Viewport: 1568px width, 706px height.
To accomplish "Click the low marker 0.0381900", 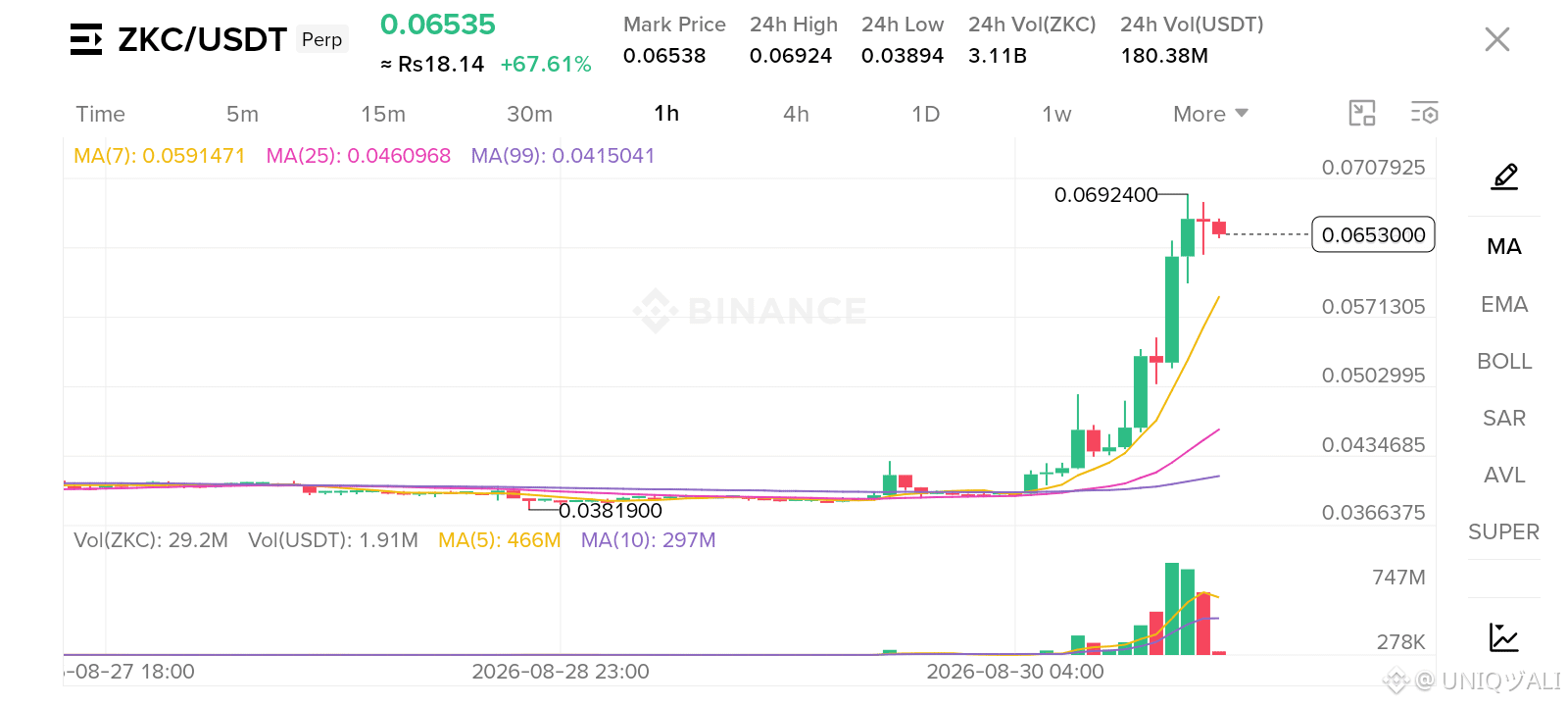I will (611, 511).
